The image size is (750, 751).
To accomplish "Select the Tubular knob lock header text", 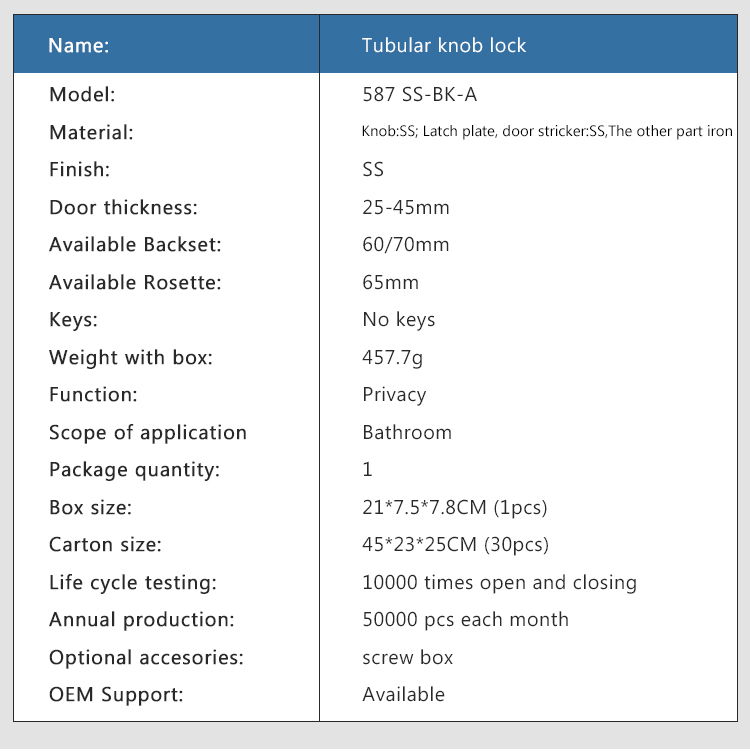I will click(443, 46).
